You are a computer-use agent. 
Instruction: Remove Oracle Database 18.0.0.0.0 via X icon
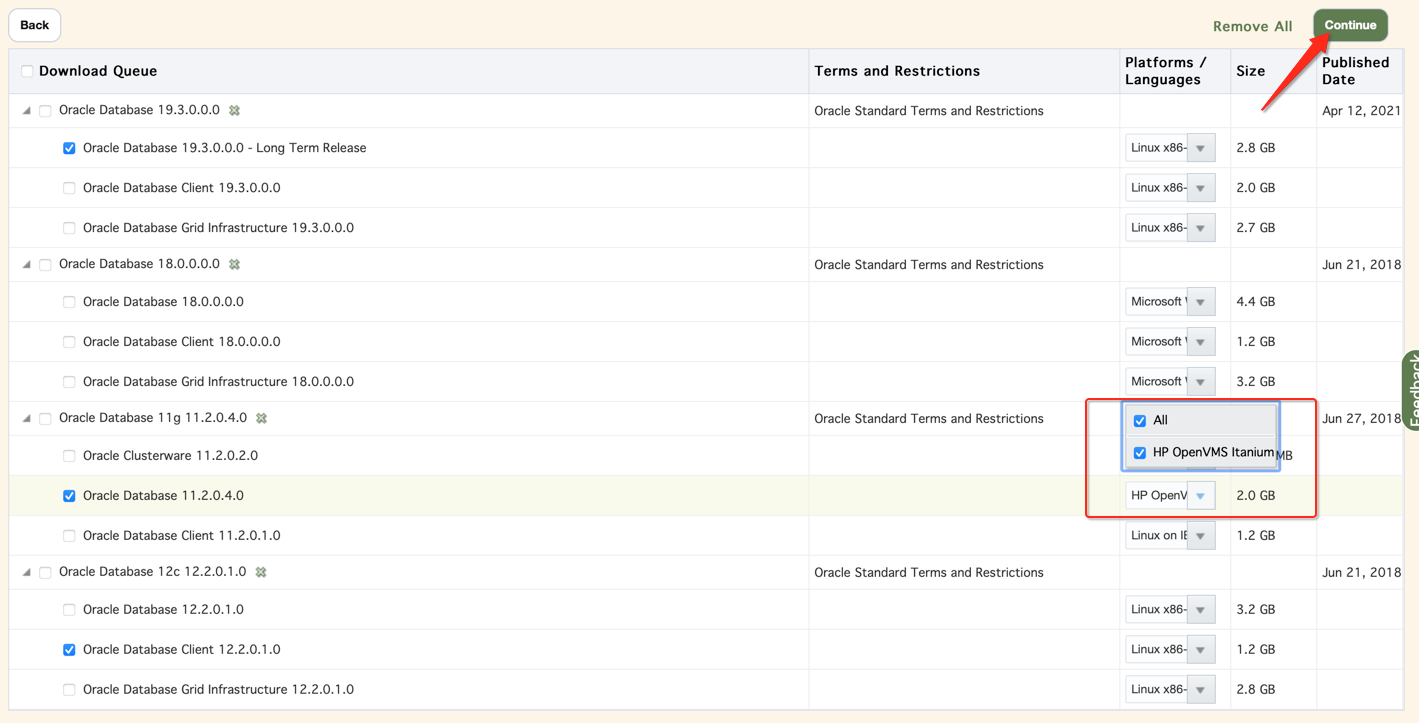(x=234, y=265)
